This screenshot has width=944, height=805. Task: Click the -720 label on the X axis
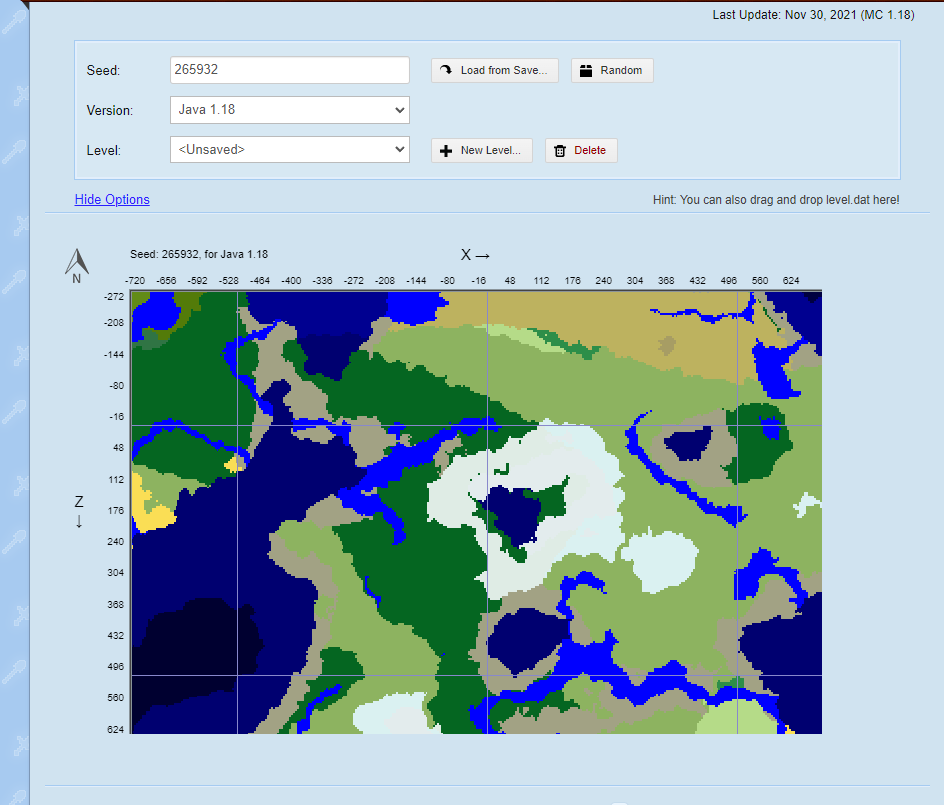pos(135,281)
